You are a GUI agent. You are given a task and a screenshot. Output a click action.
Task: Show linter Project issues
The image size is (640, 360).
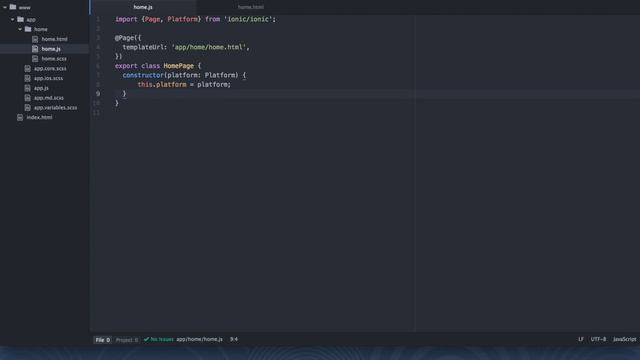pos(127,340)
